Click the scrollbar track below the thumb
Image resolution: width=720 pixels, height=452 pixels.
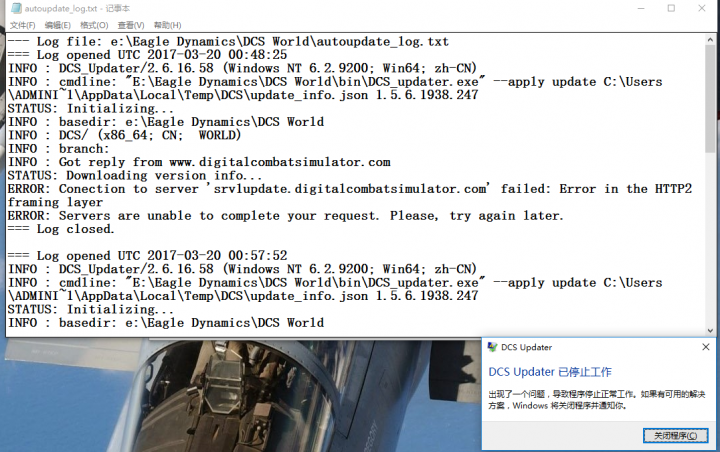[710, 240]
